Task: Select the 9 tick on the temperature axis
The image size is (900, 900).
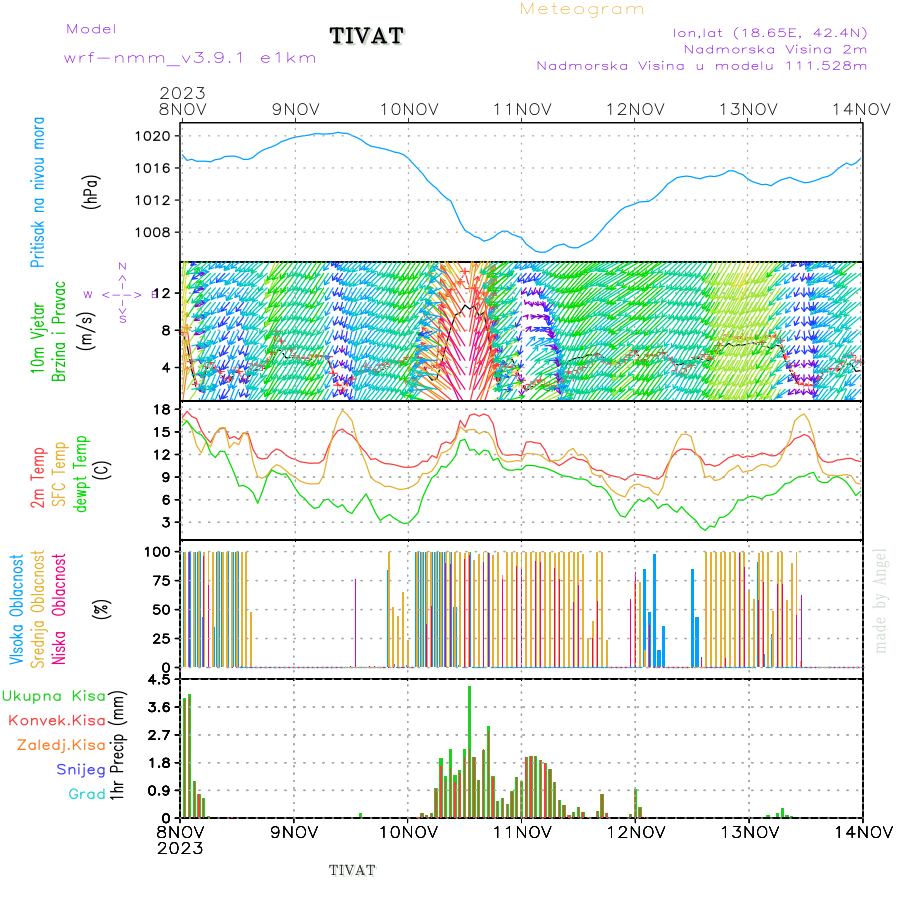Action: pyautogui.click(x=166, y=478)
